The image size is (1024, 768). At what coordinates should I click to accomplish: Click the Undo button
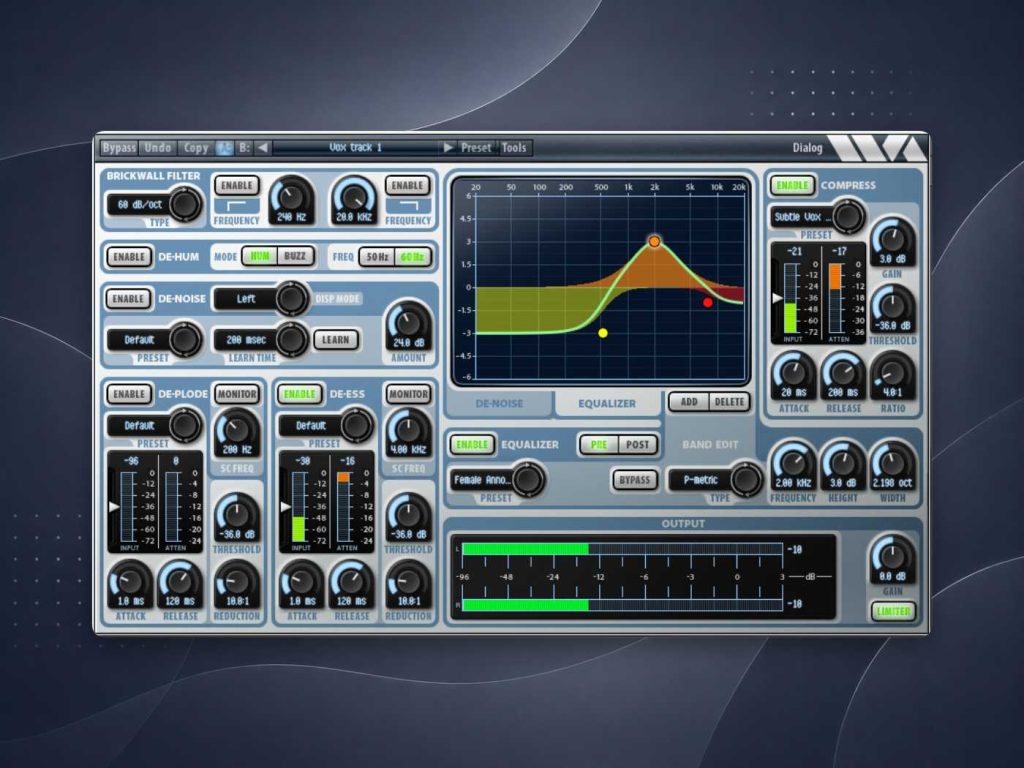pyautogui.click(x=157, y=148)
